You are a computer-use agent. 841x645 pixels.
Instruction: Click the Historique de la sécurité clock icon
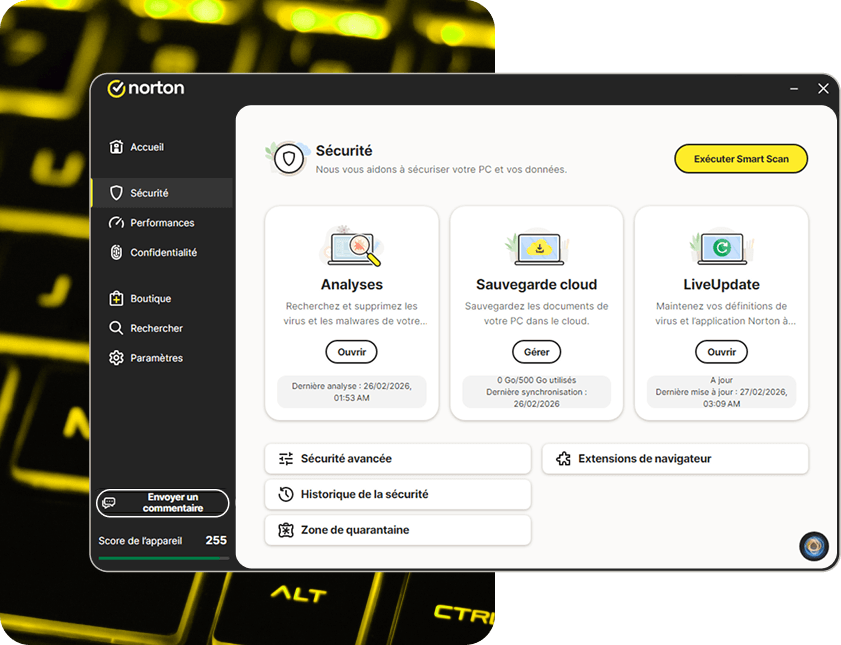point(284,494)
